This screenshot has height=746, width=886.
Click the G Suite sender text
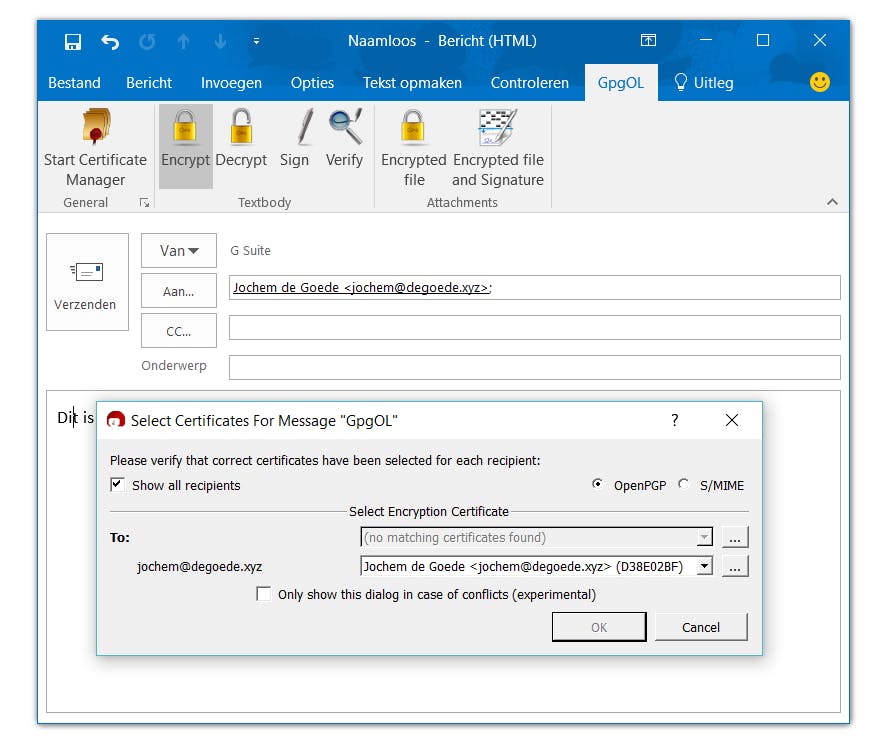click(x=250, y=250)
